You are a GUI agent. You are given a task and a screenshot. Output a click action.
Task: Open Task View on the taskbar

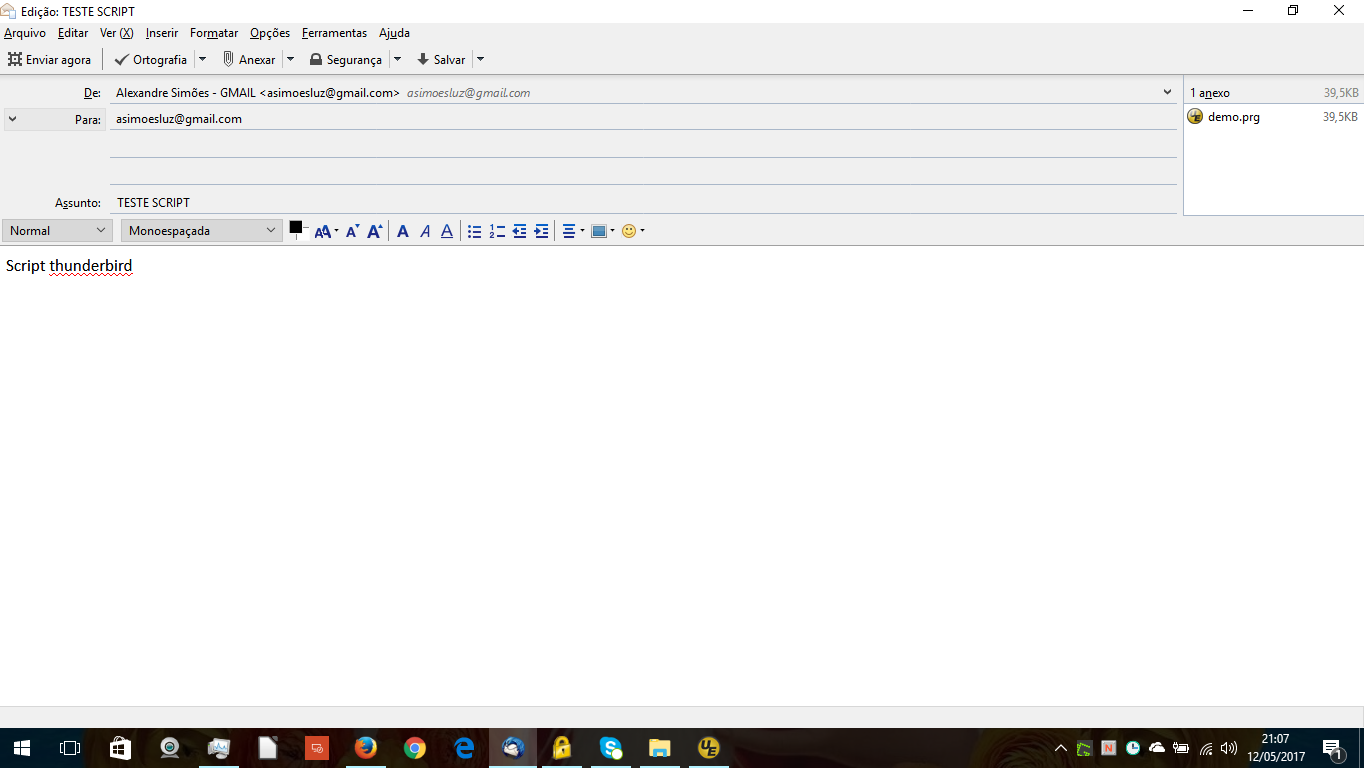click(x=69, y=747)
